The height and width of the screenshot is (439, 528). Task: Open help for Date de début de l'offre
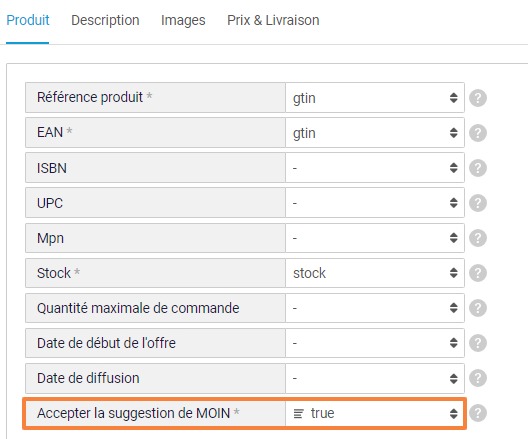click(x=478, y=343)
